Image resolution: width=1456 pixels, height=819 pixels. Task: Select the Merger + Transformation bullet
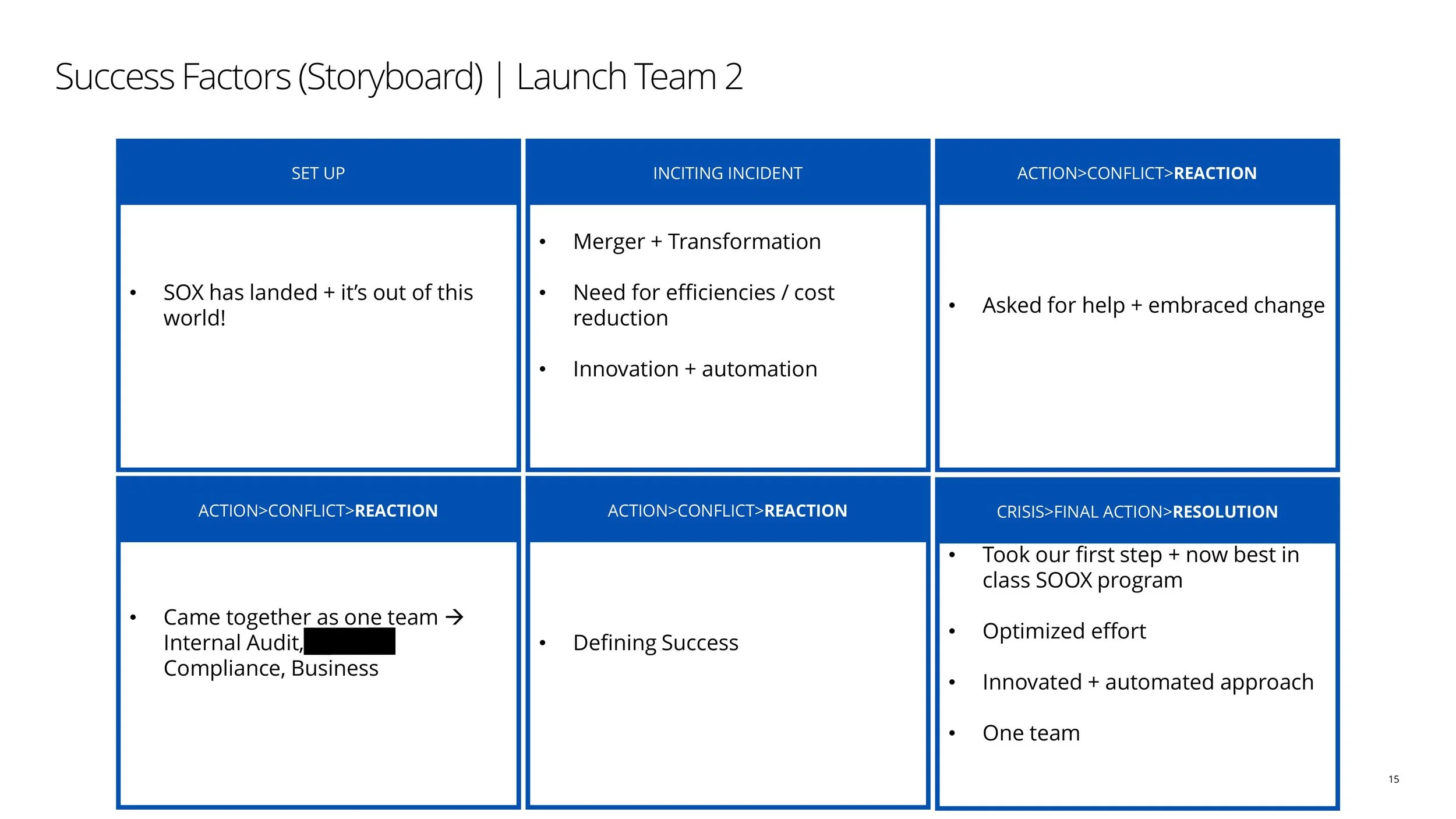click(697, 242)
